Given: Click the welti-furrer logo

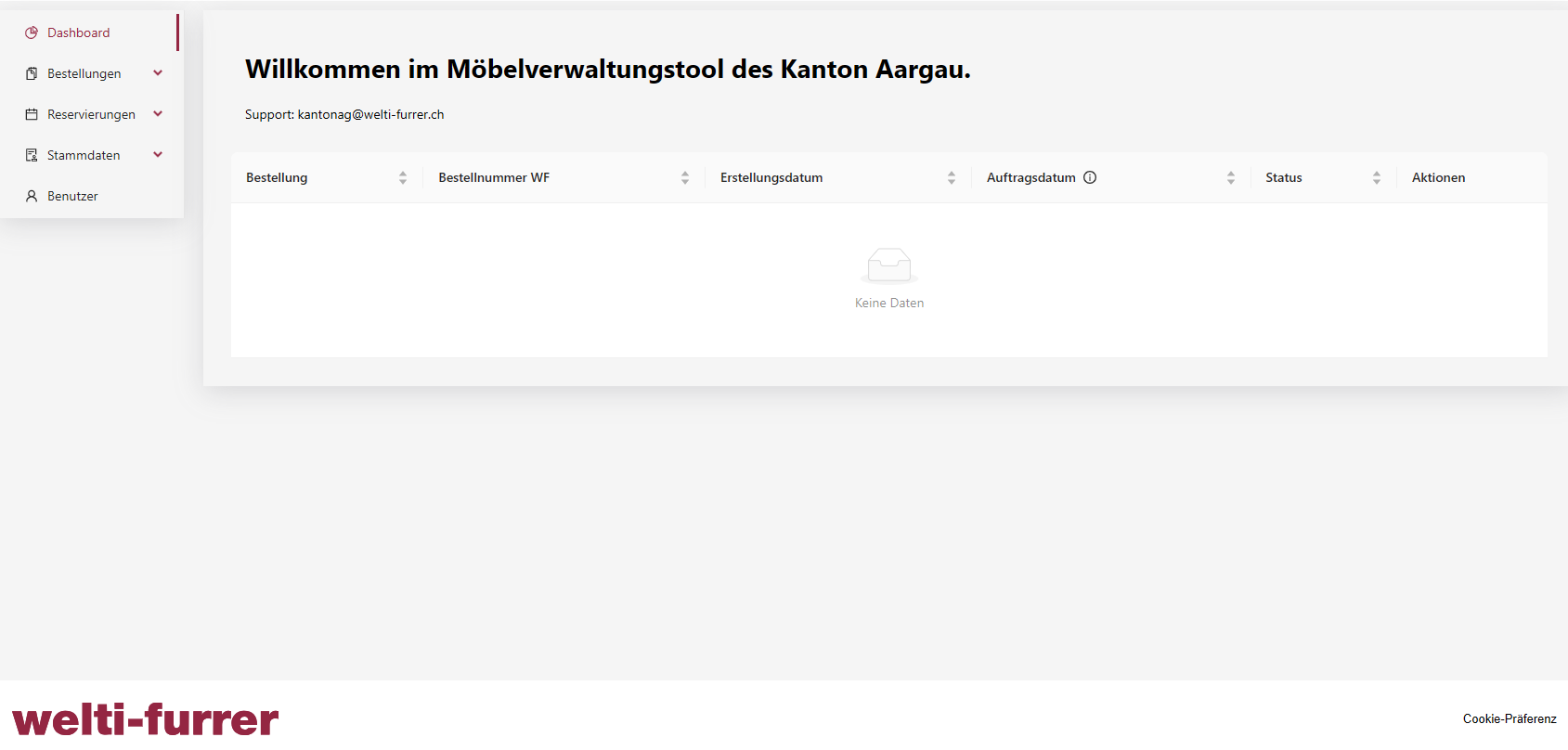Looking at the screenshot, I should pos(145,719).
